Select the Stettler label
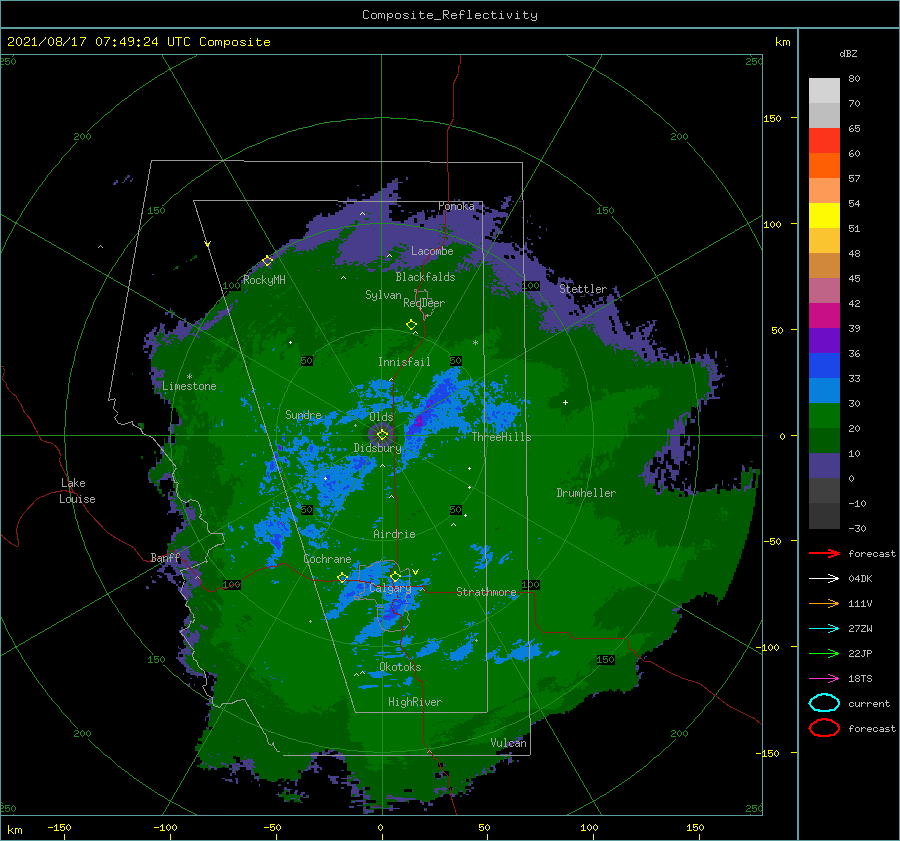Viewport: 900px width, 841px height. click(583, 289)
